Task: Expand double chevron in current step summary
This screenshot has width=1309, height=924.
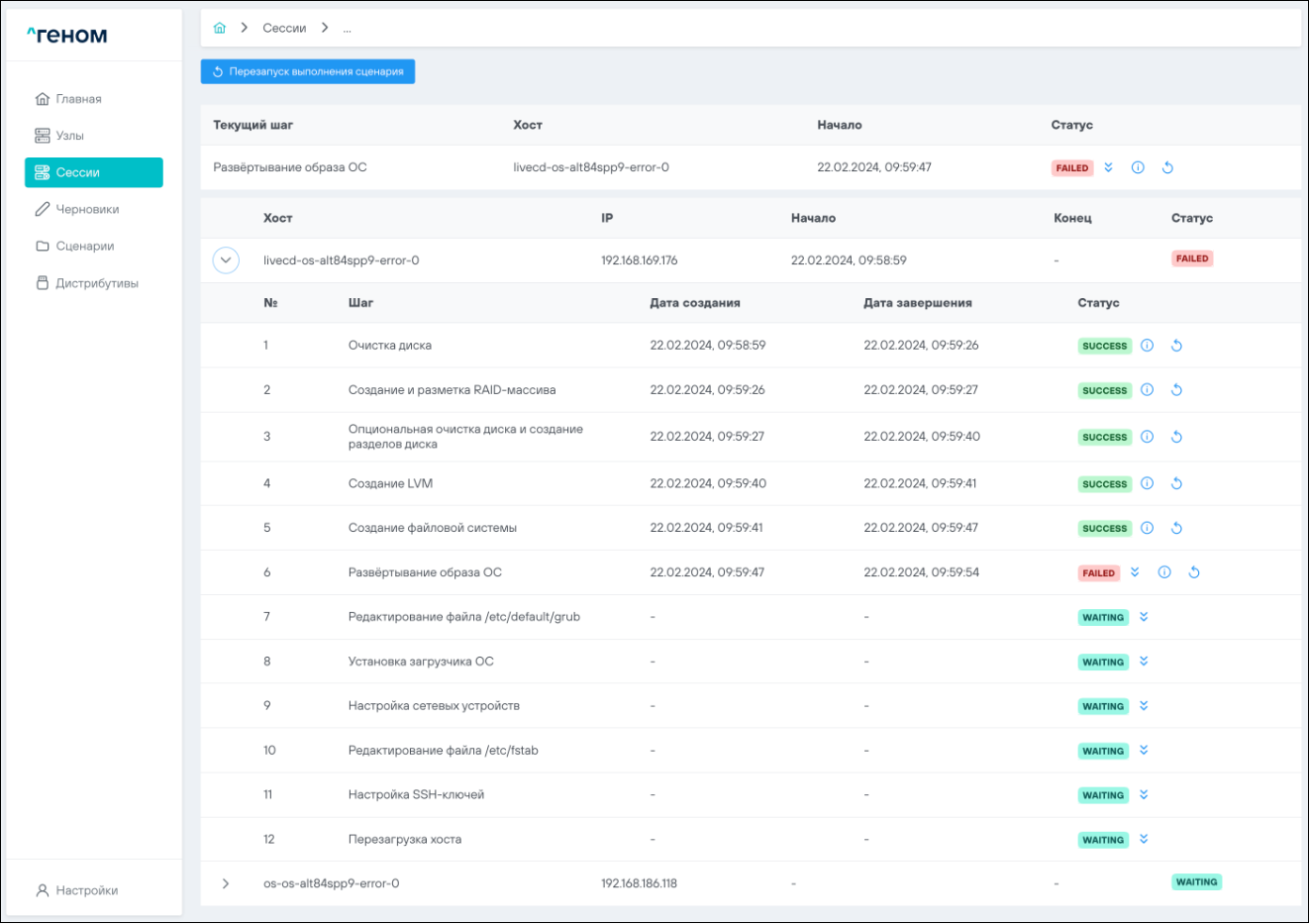Action: 1108,167
